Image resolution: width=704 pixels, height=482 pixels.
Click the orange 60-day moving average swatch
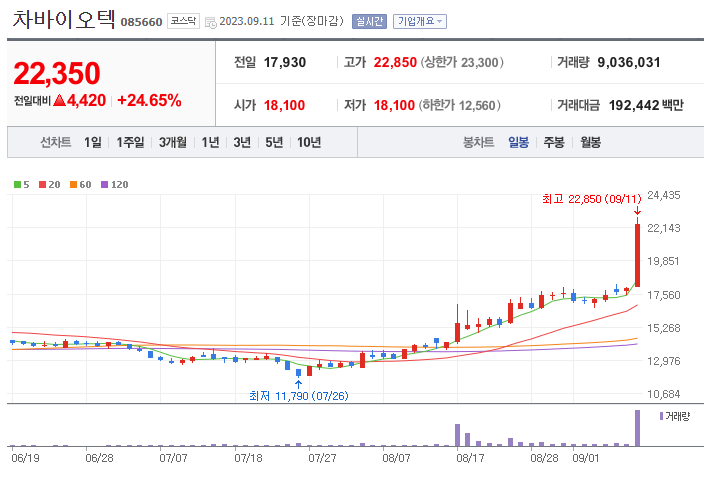click(x=74, y=184)
